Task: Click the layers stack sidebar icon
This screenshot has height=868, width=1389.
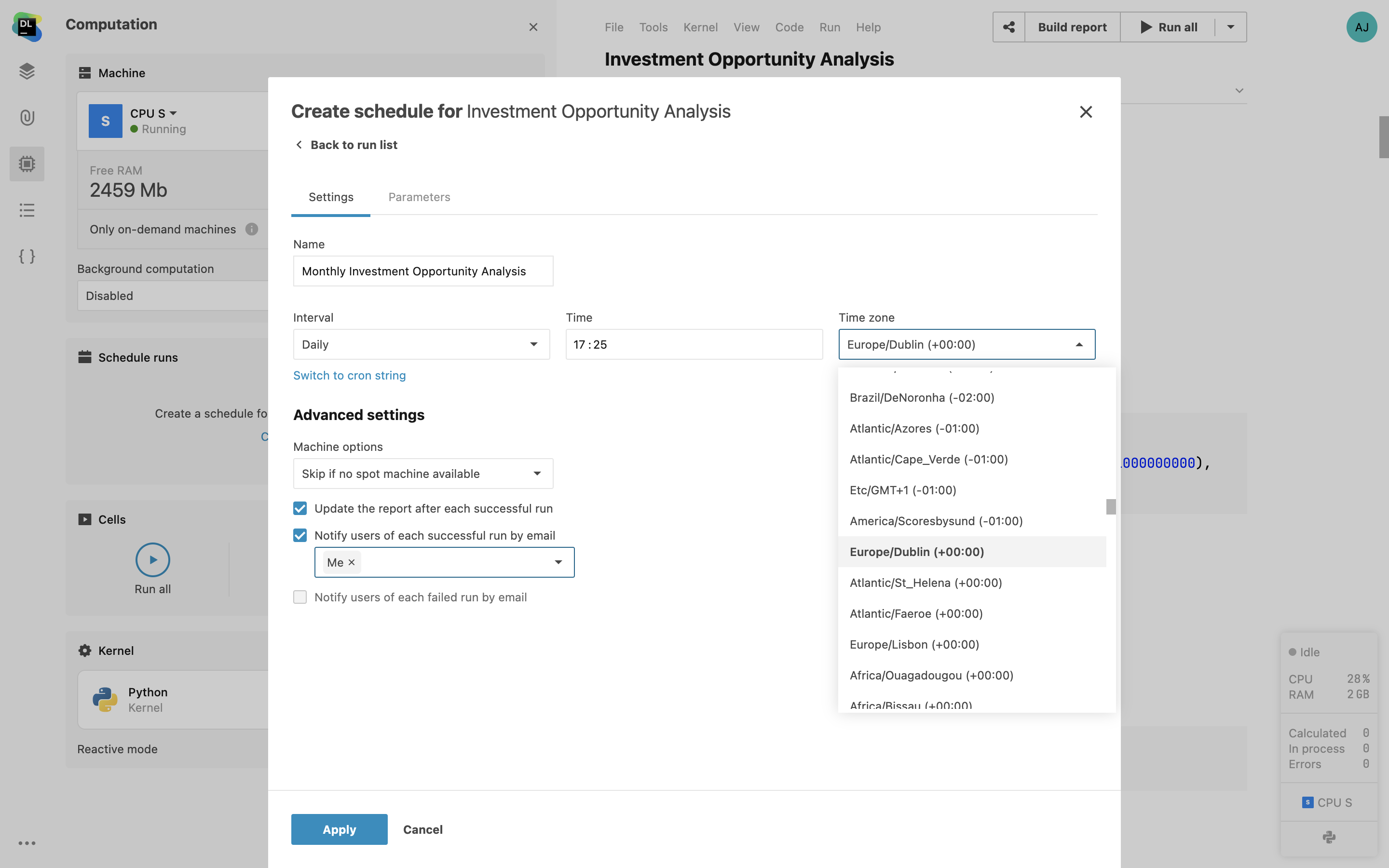Action: click(27, 71)
